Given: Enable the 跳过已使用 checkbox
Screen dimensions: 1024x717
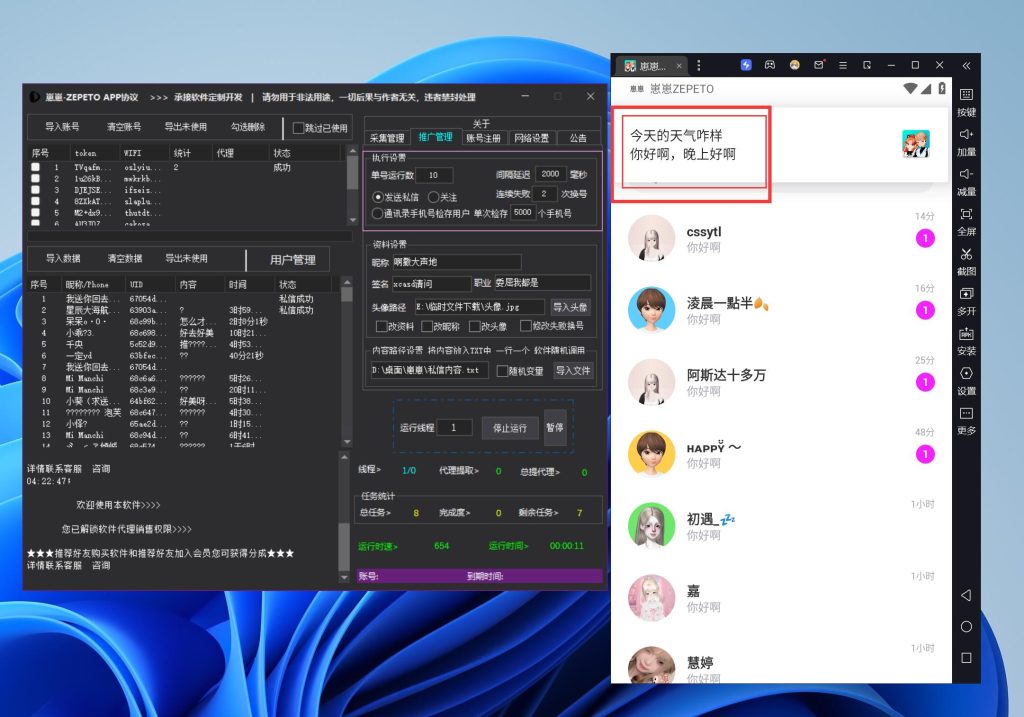Looking at the screenshot, I should coord(298,128).
